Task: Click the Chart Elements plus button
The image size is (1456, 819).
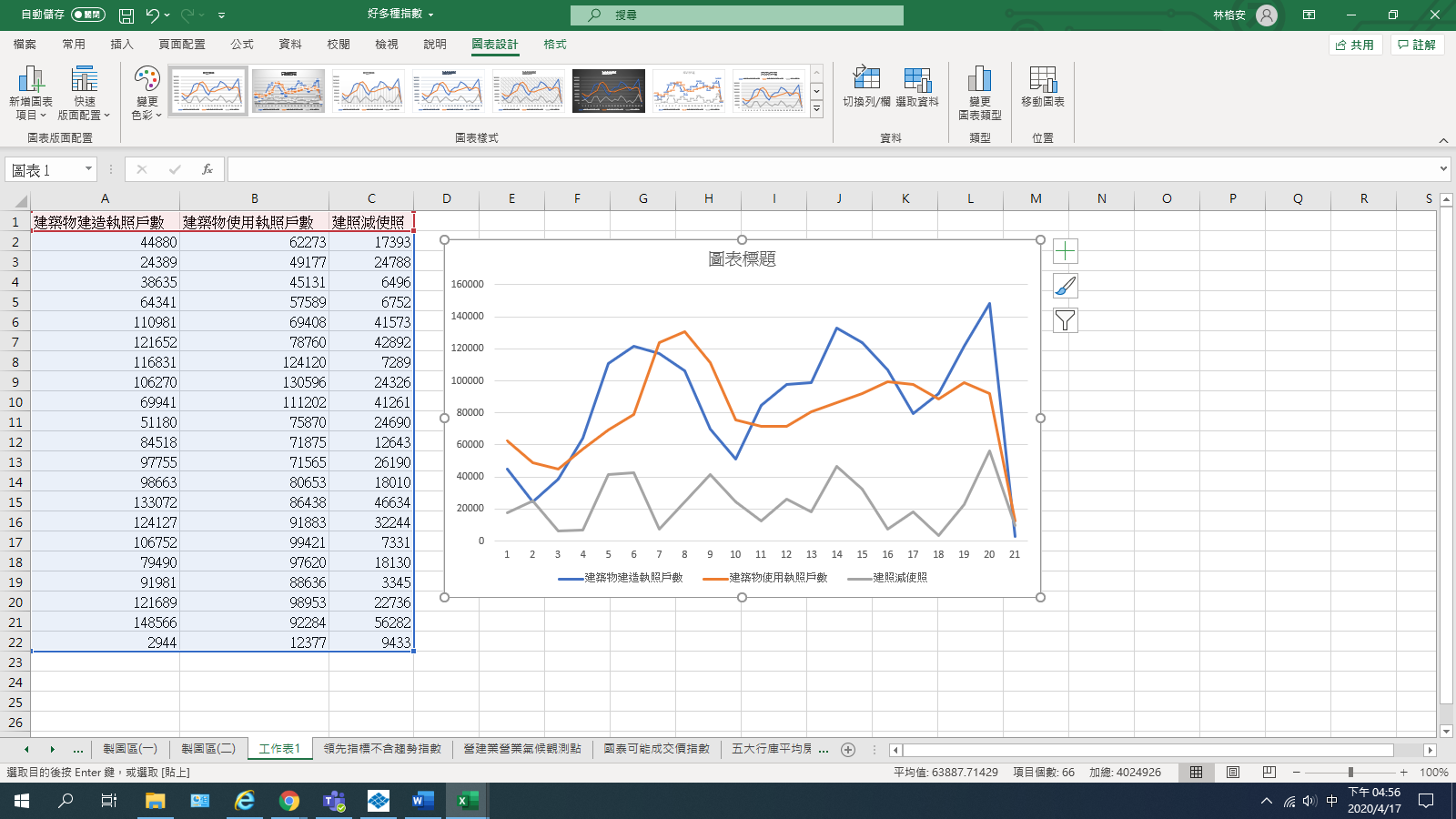Action: click(x=1066, y=251)
